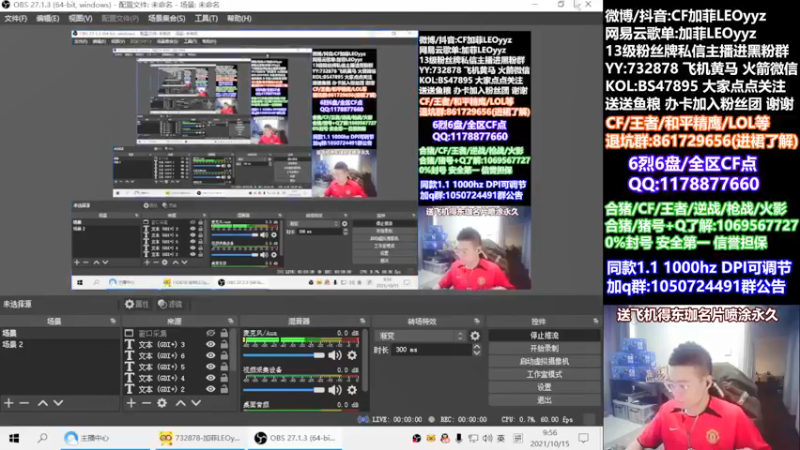Mute the 麦克风/Aux speaker icon
Viewport: 800px width, 450px height.
(x=335, y=355)
